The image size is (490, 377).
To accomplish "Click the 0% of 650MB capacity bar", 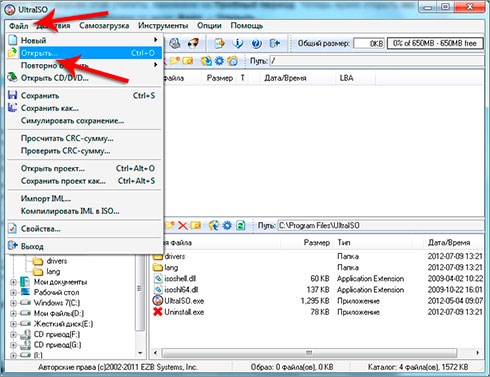I will [435, 43].
